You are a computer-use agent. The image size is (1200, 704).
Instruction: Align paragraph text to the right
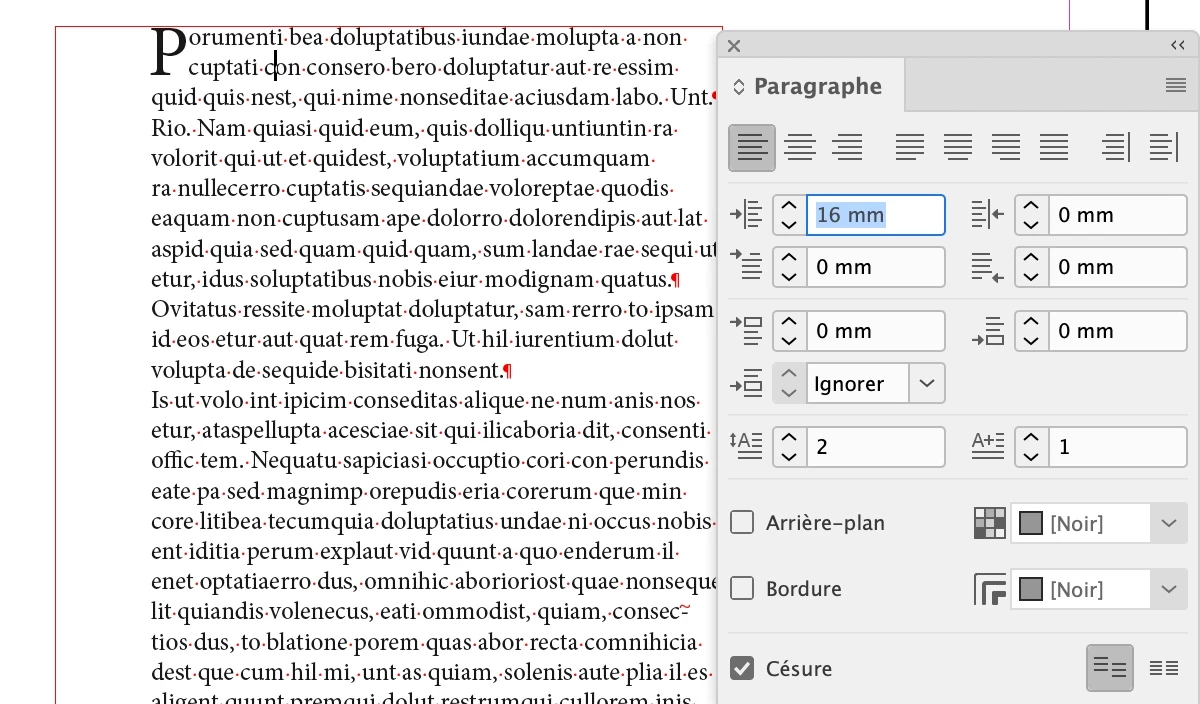tap(848, 148)
